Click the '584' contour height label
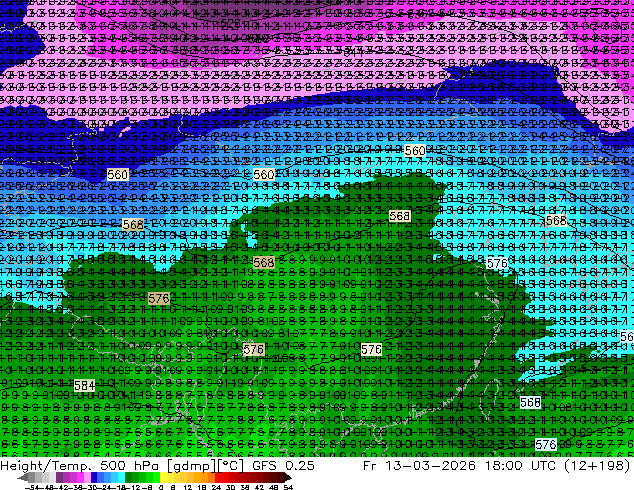Viewport: 634px width, 490px height. point(85,386)
